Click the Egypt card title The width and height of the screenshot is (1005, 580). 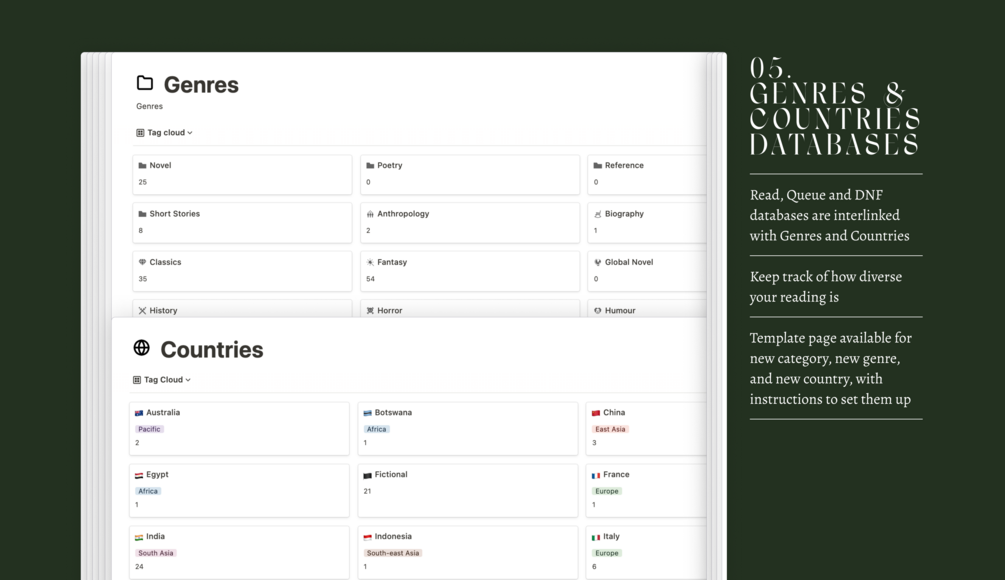click(157, 475)
